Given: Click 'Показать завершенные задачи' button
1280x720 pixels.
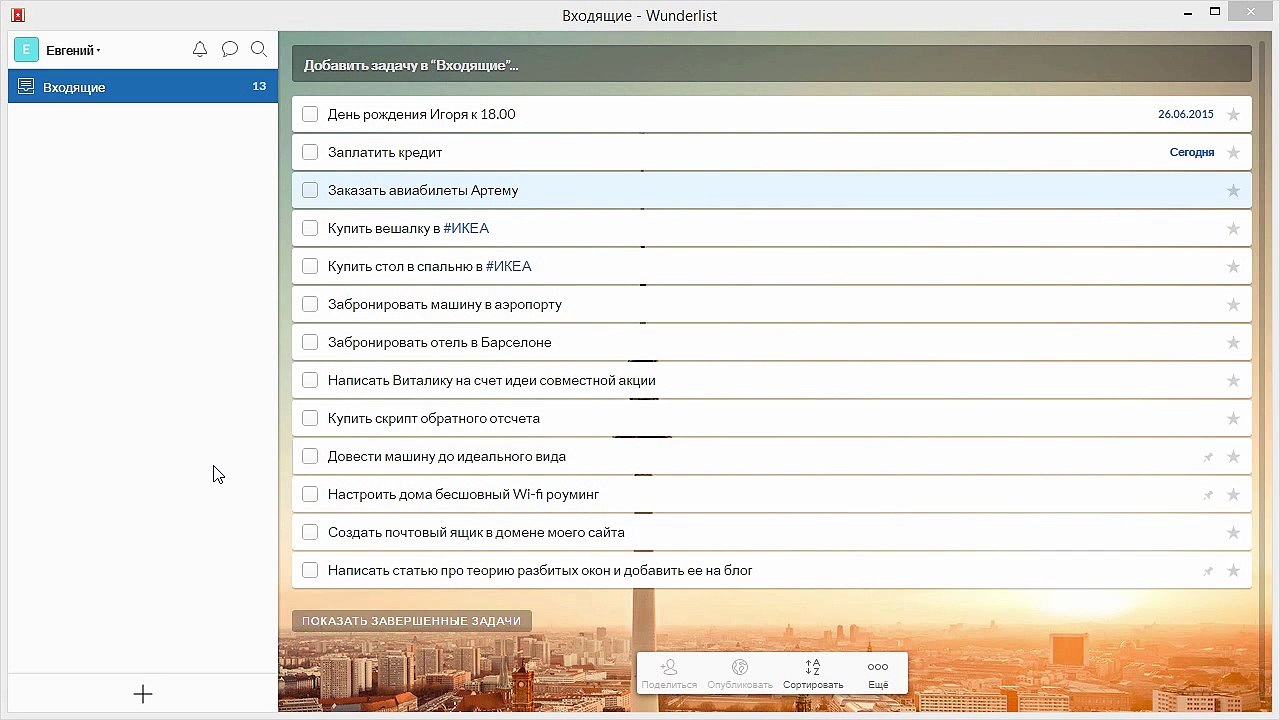Looking at the screenshot, I should coord(412,621).
